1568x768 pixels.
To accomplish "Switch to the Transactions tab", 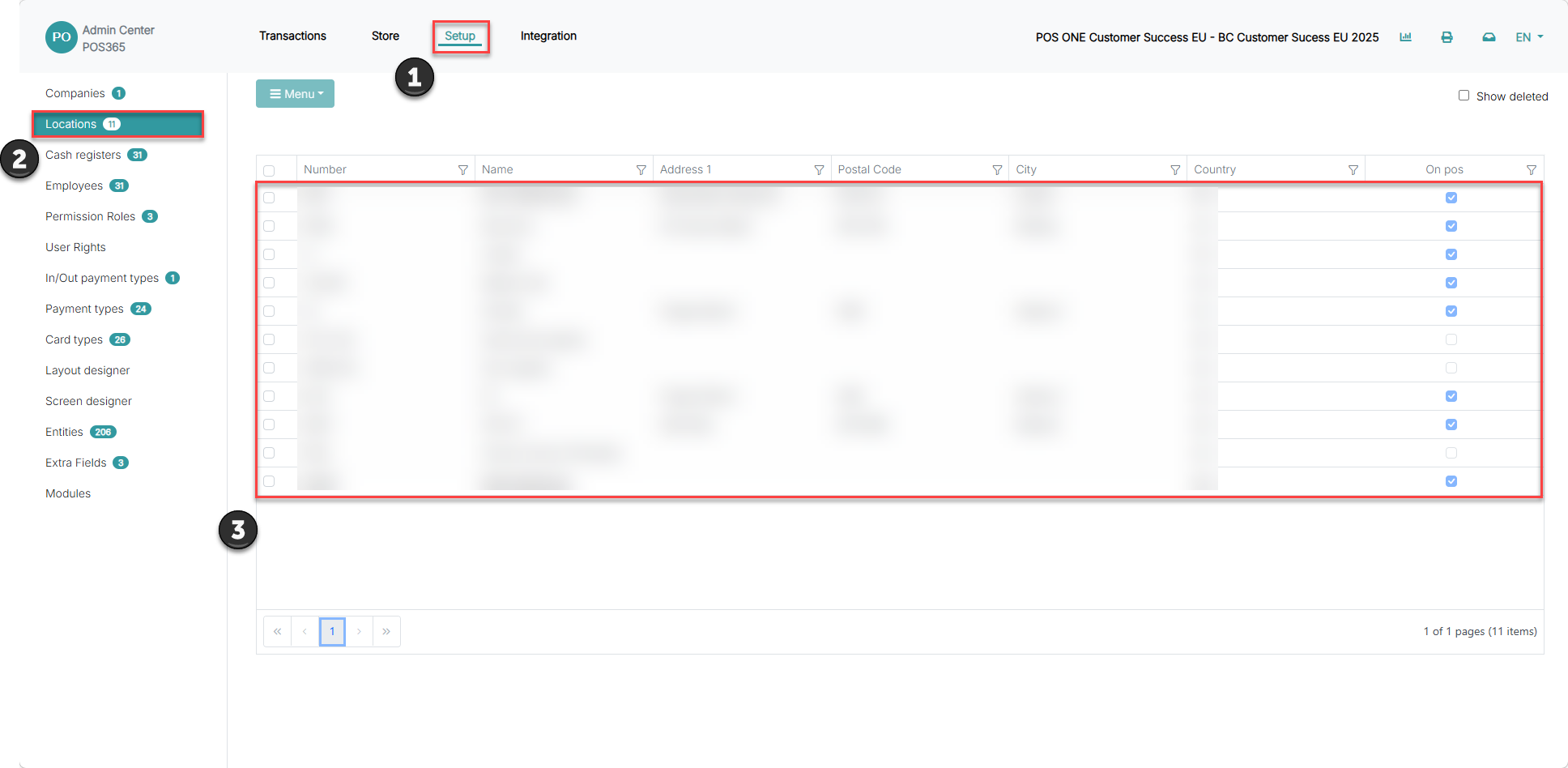I will [292, 36].
